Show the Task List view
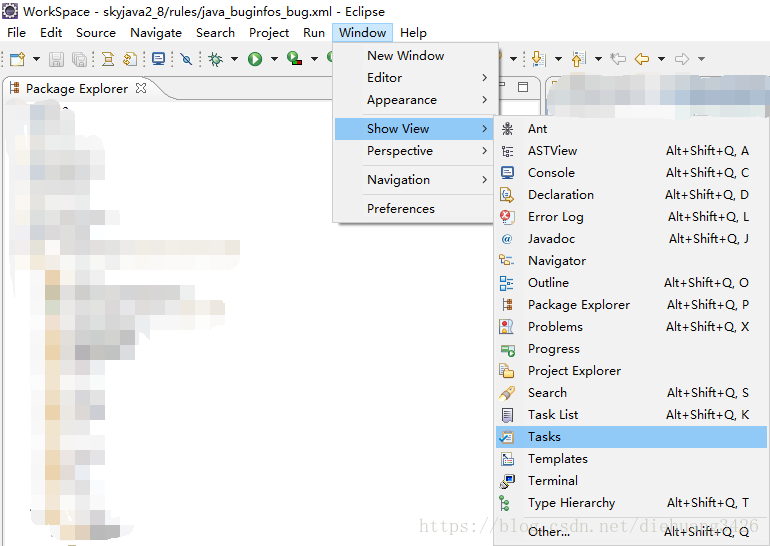 tap(631, 415)
